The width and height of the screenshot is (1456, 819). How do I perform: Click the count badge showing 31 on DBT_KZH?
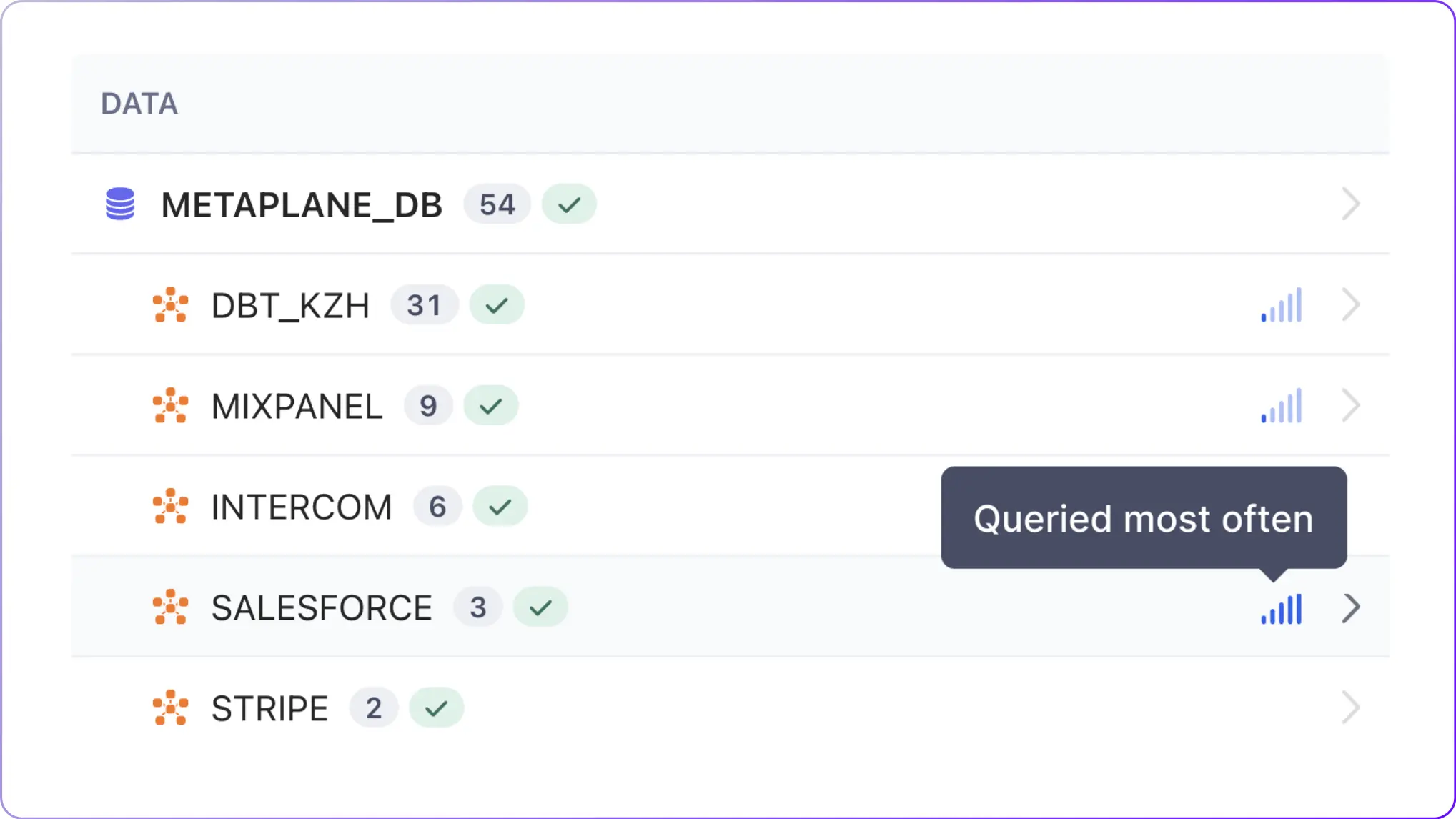coord(424,305)
